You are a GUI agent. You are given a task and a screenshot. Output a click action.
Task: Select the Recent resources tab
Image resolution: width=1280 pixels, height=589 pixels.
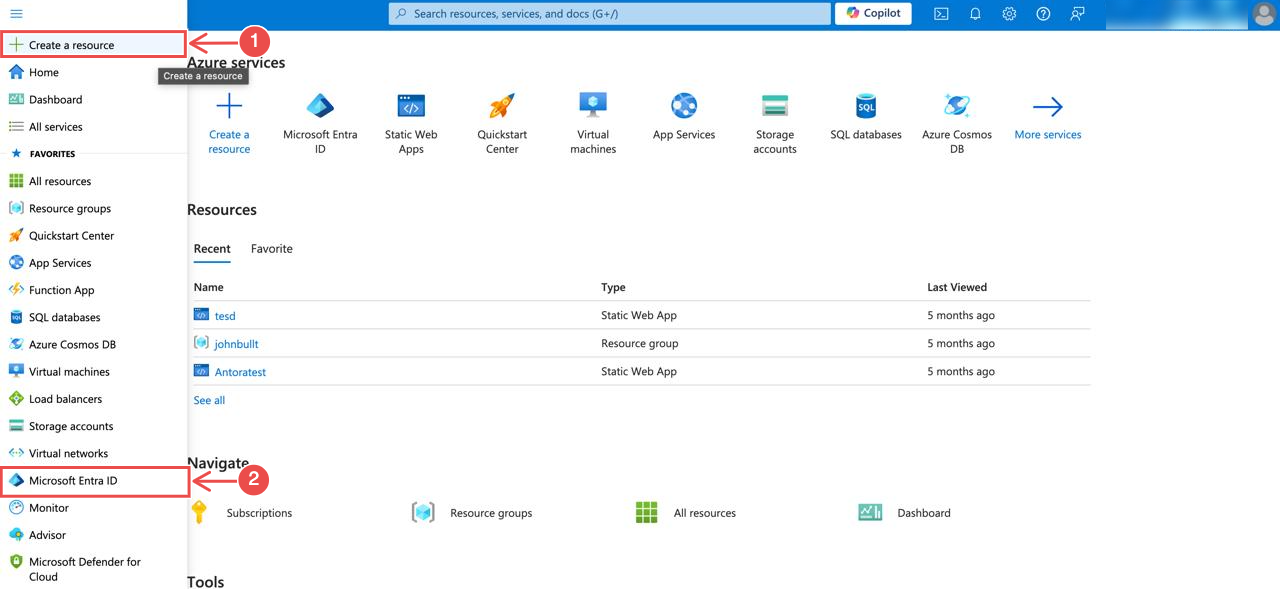(x=212, y=248)
